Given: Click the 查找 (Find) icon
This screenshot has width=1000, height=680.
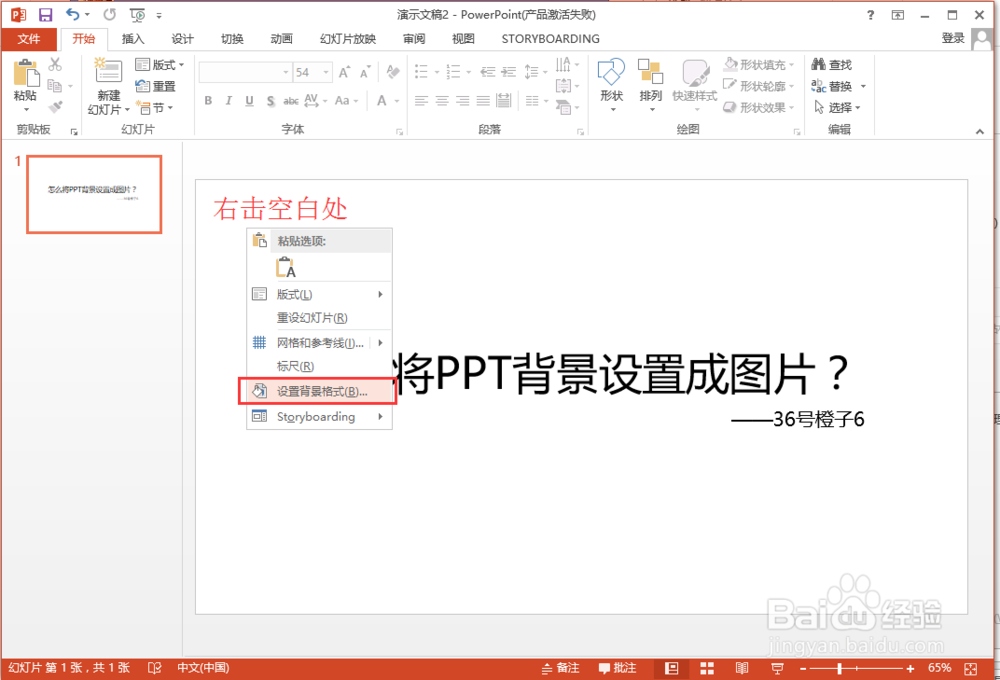Looking at the screenshot, I should pyautogui.click(x=836, y=64).
